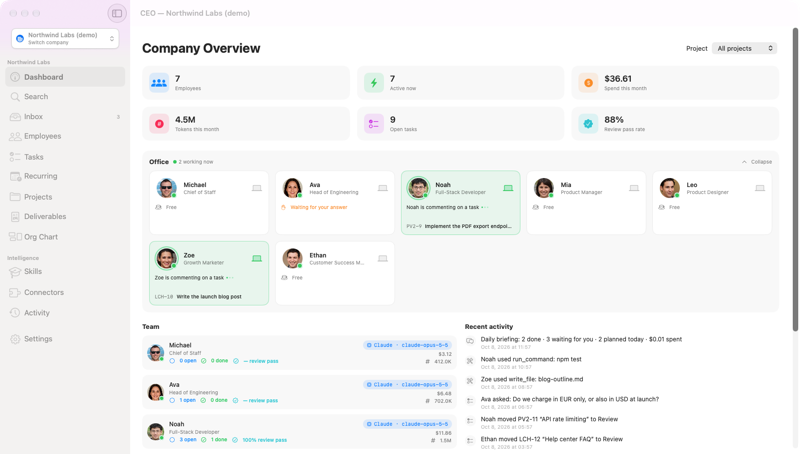Open Mia's avatar in the Office grid
The height and width of the screenshot is (454, 800).
click(x=544, y=188)
